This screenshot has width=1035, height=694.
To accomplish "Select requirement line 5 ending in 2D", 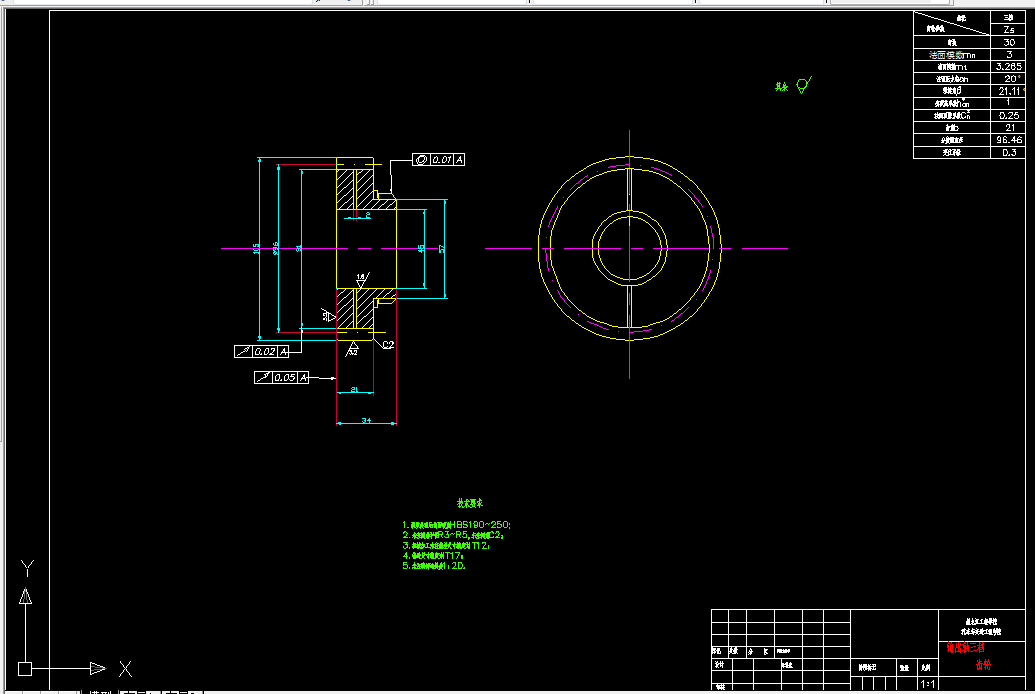I will (x=434, y=566).
